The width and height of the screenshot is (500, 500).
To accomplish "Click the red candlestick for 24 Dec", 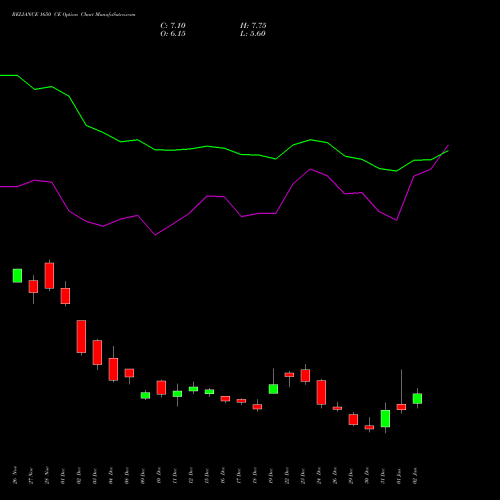I will click(x=321, y=392).
